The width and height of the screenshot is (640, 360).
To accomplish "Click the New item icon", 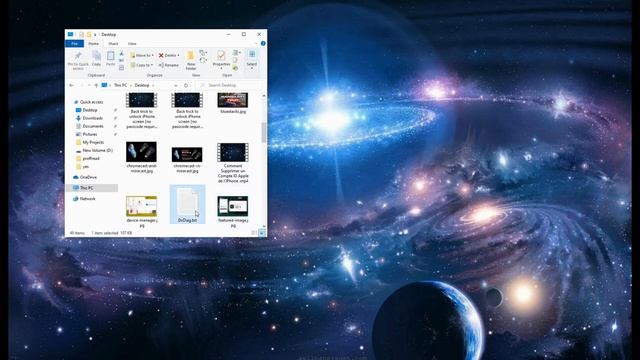I will point(202,53).
